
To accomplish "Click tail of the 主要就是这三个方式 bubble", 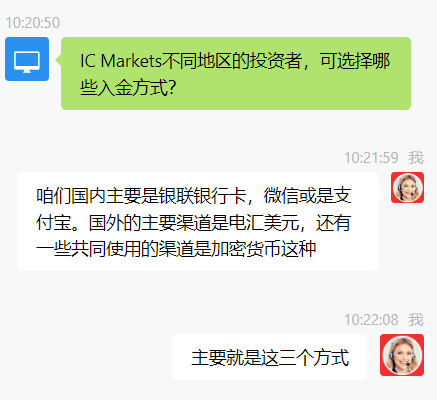I will 369,356.
